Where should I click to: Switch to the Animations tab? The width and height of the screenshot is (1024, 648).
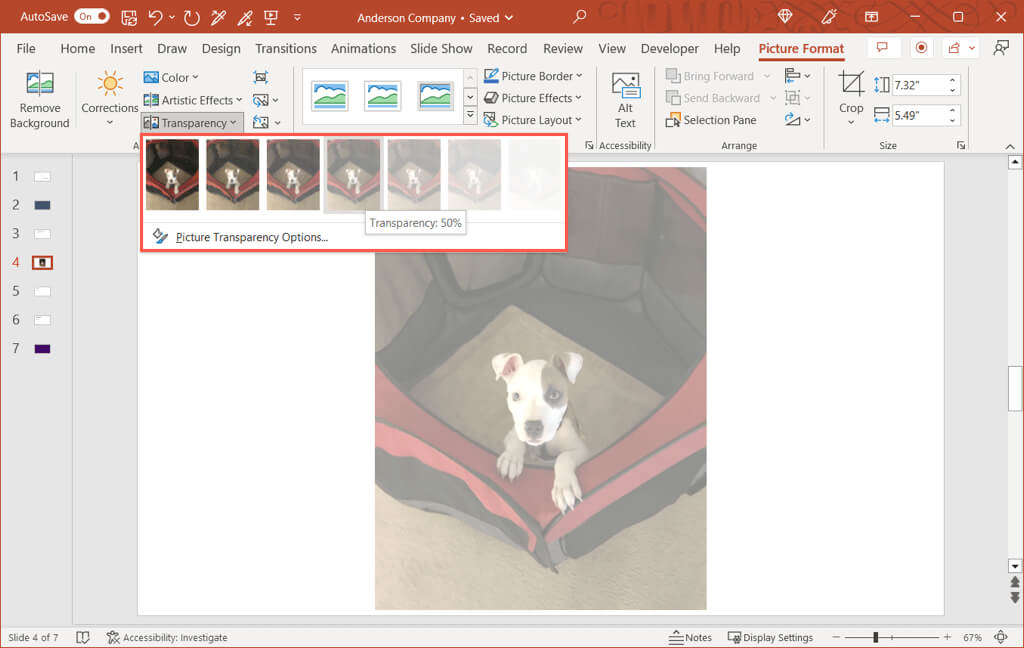pos(363,48)
